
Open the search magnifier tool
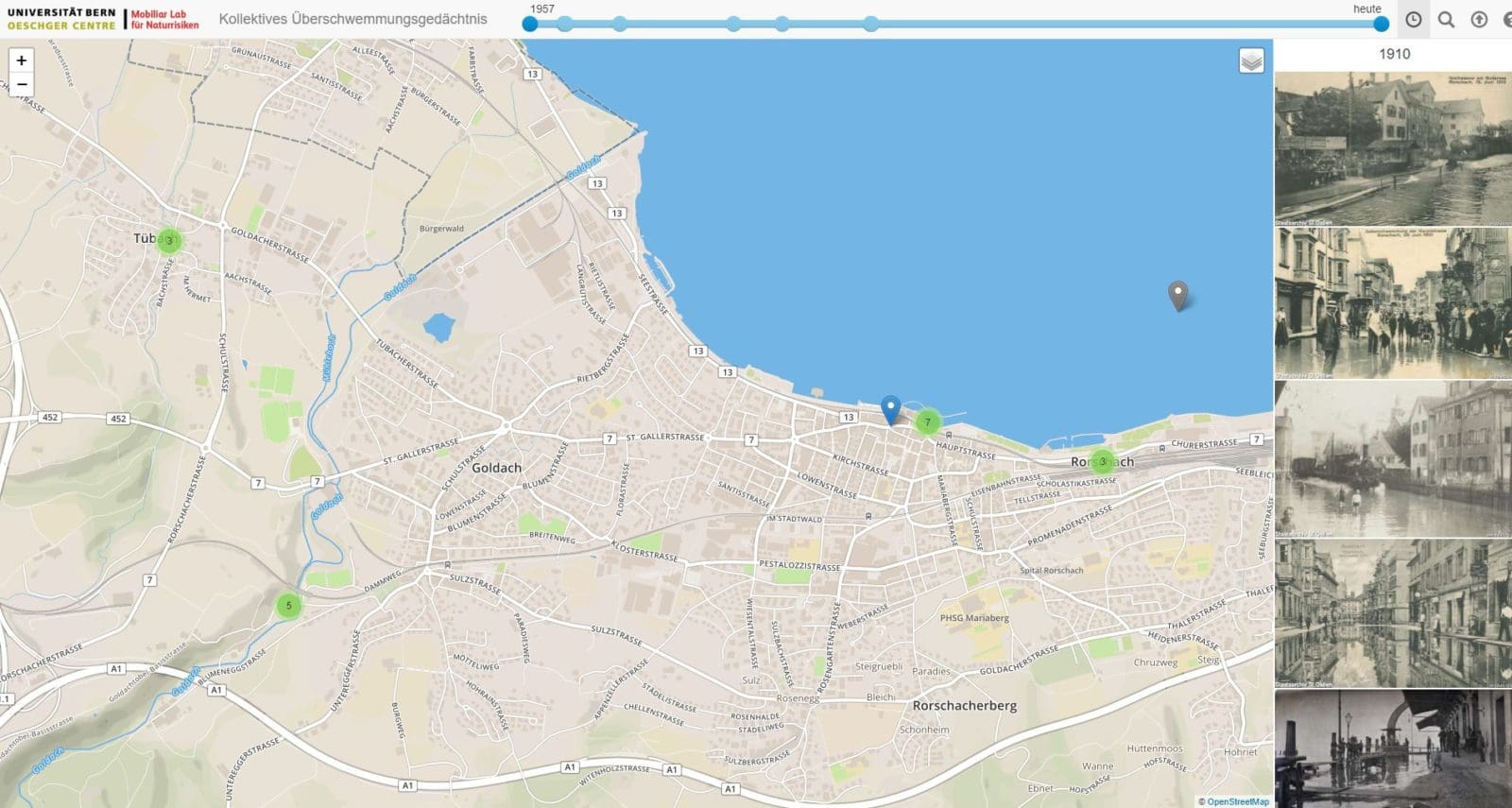pyautogui.click(x=1446, y=20)
